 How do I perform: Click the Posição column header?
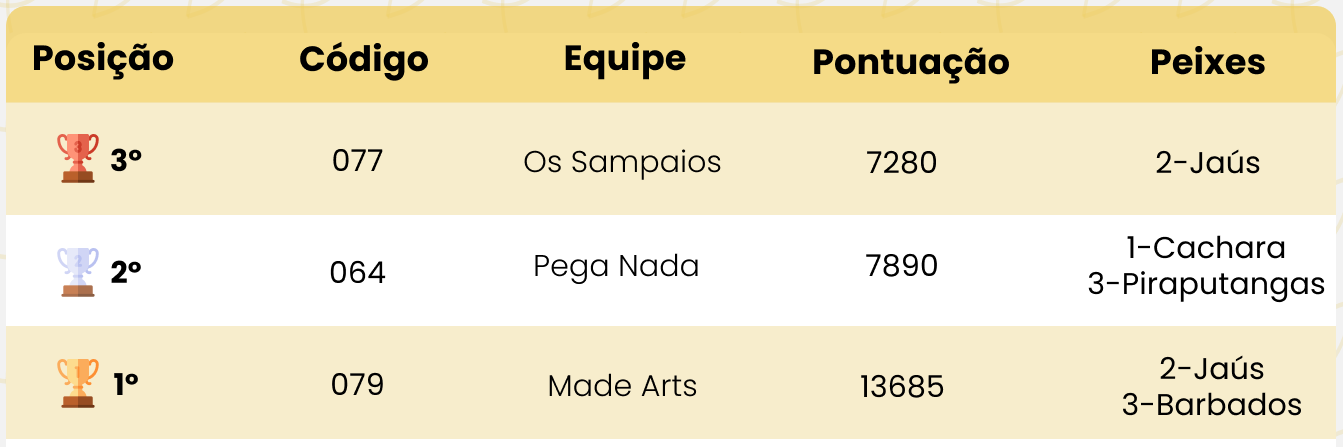pyautogui.click(x=103, y=58)
